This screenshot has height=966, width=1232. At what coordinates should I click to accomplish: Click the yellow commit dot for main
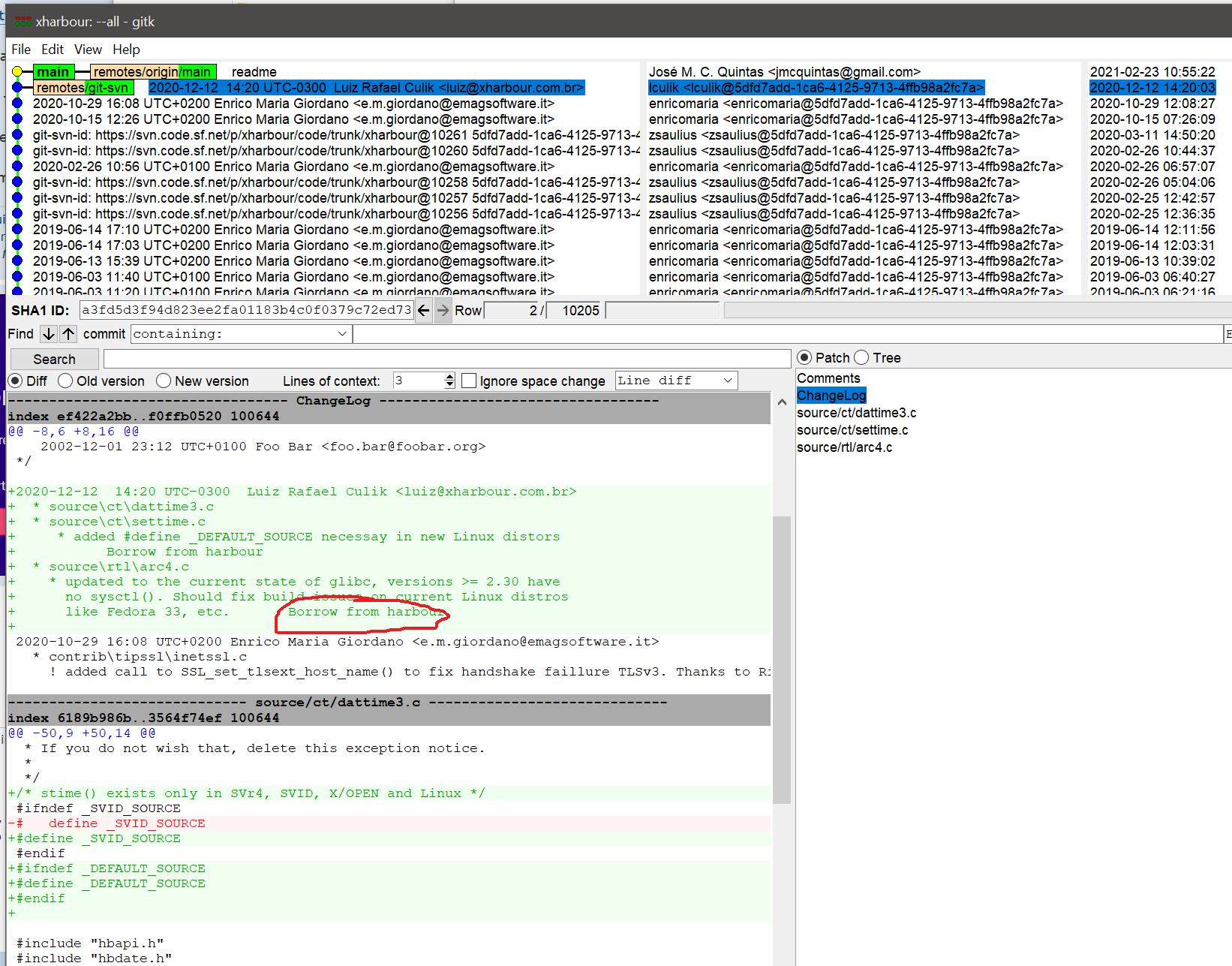(17, 72)
